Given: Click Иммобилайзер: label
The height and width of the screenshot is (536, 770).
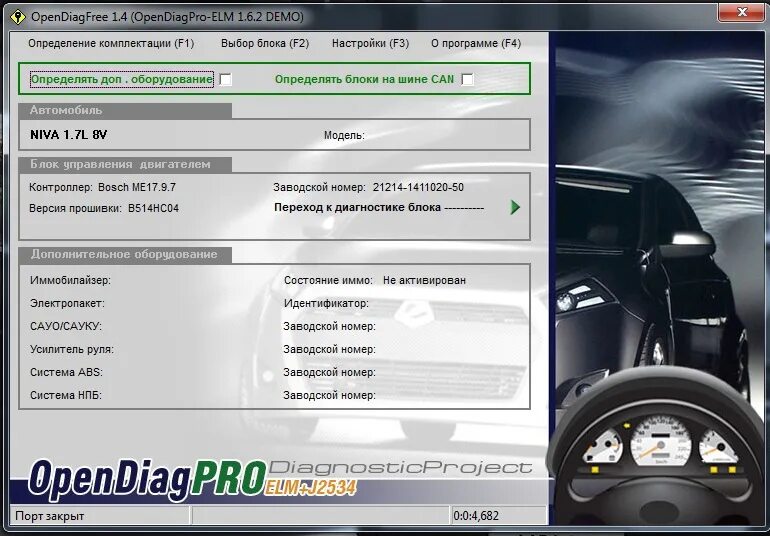Looking at the screenshot, I should pos(70,280).
